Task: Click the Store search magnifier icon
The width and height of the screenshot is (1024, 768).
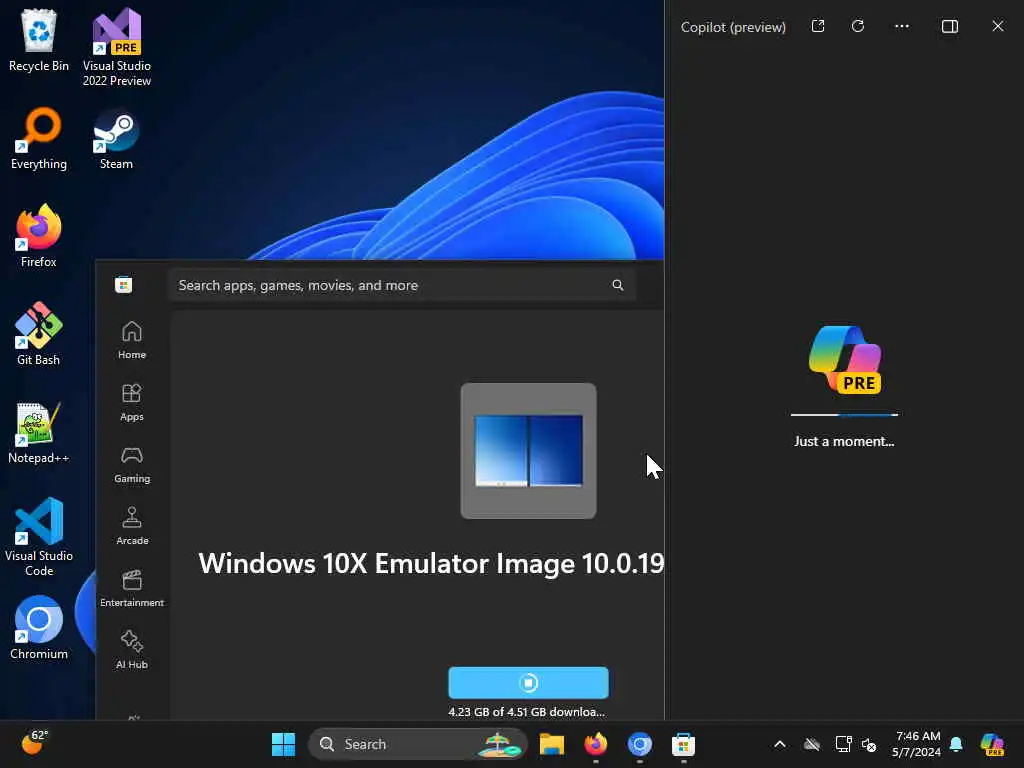Action: 617,285
